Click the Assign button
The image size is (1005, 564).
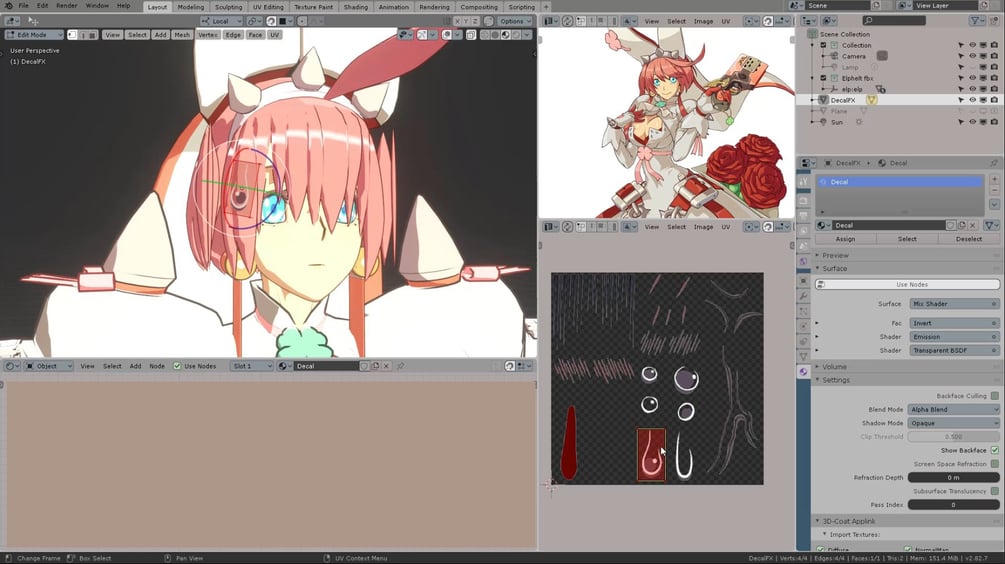845,238
